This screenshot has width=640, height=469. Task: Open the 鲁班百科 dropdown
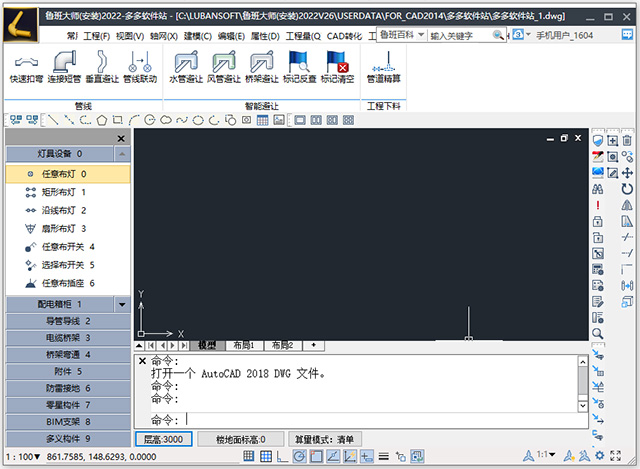coord(421,35)
